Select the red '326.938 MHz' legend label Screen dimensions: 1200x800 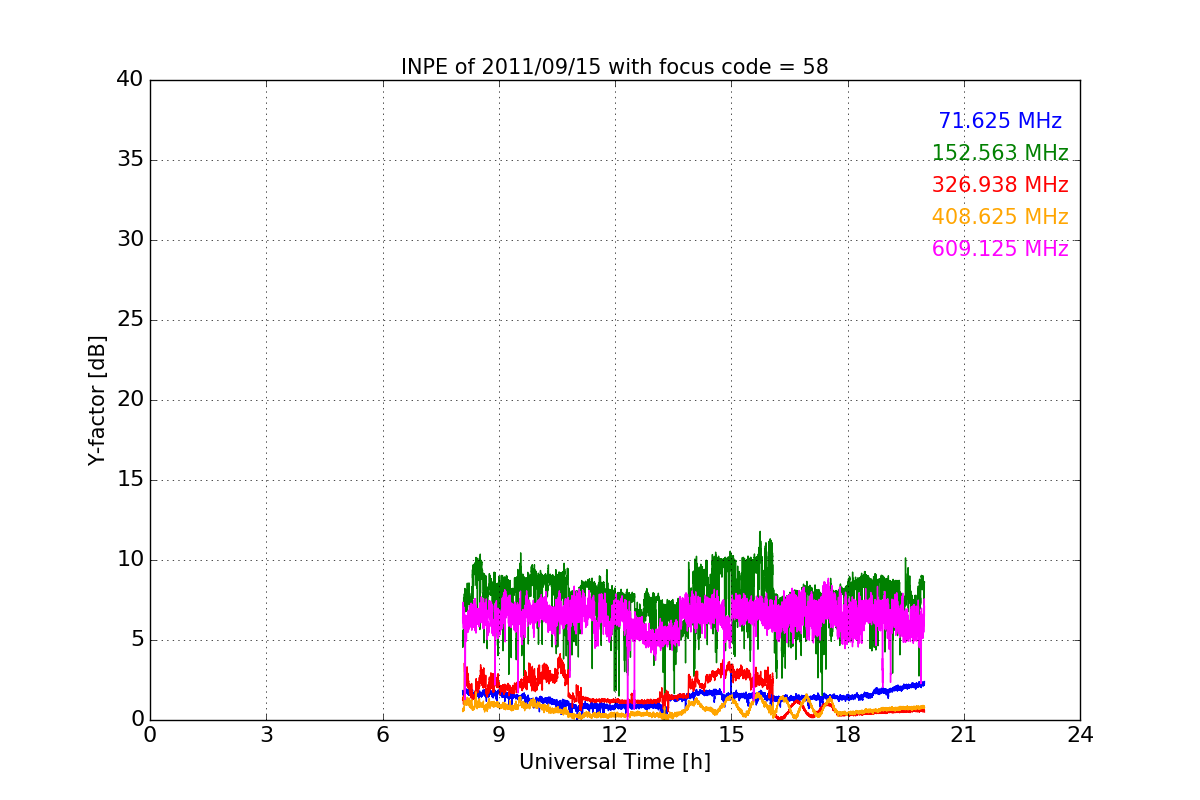(x=1000, y=185)
